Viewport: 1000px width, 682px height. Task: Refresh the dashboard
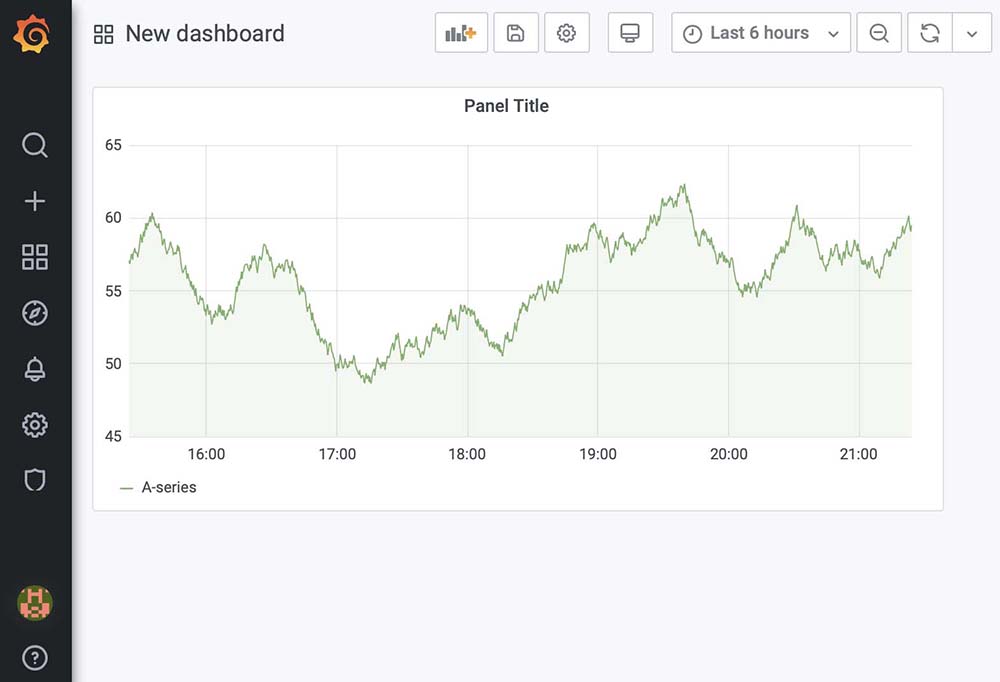coord(930,33)
